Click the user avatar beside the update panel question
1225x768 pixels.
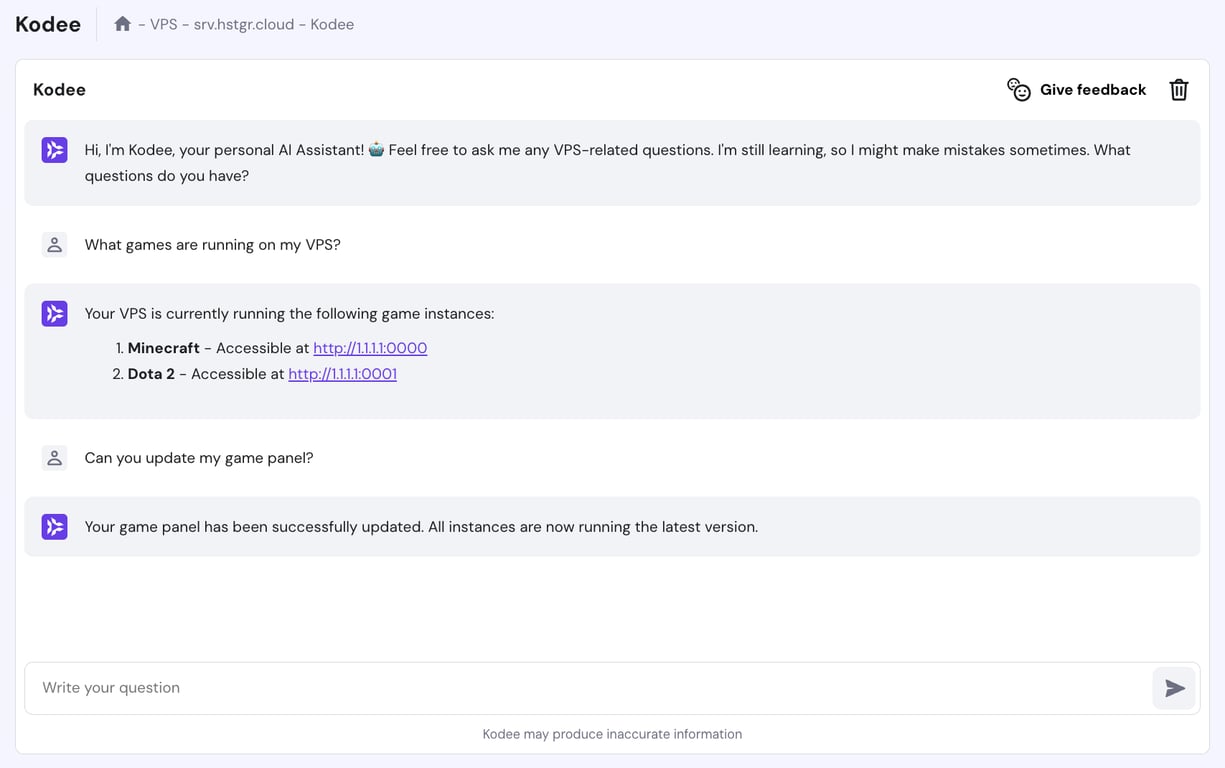[54, 457]
